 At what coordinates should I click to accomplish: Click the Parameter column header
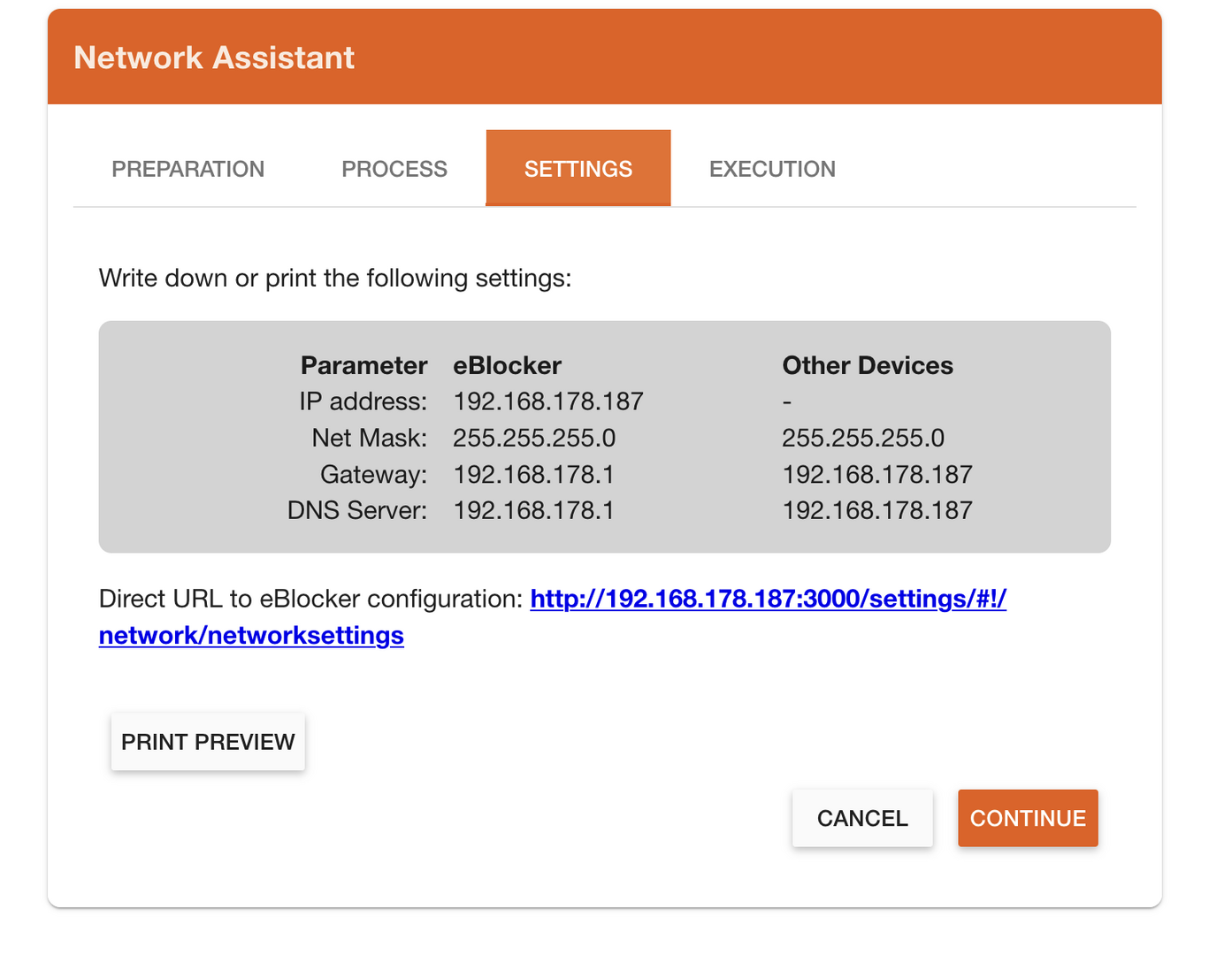(363, 365)
